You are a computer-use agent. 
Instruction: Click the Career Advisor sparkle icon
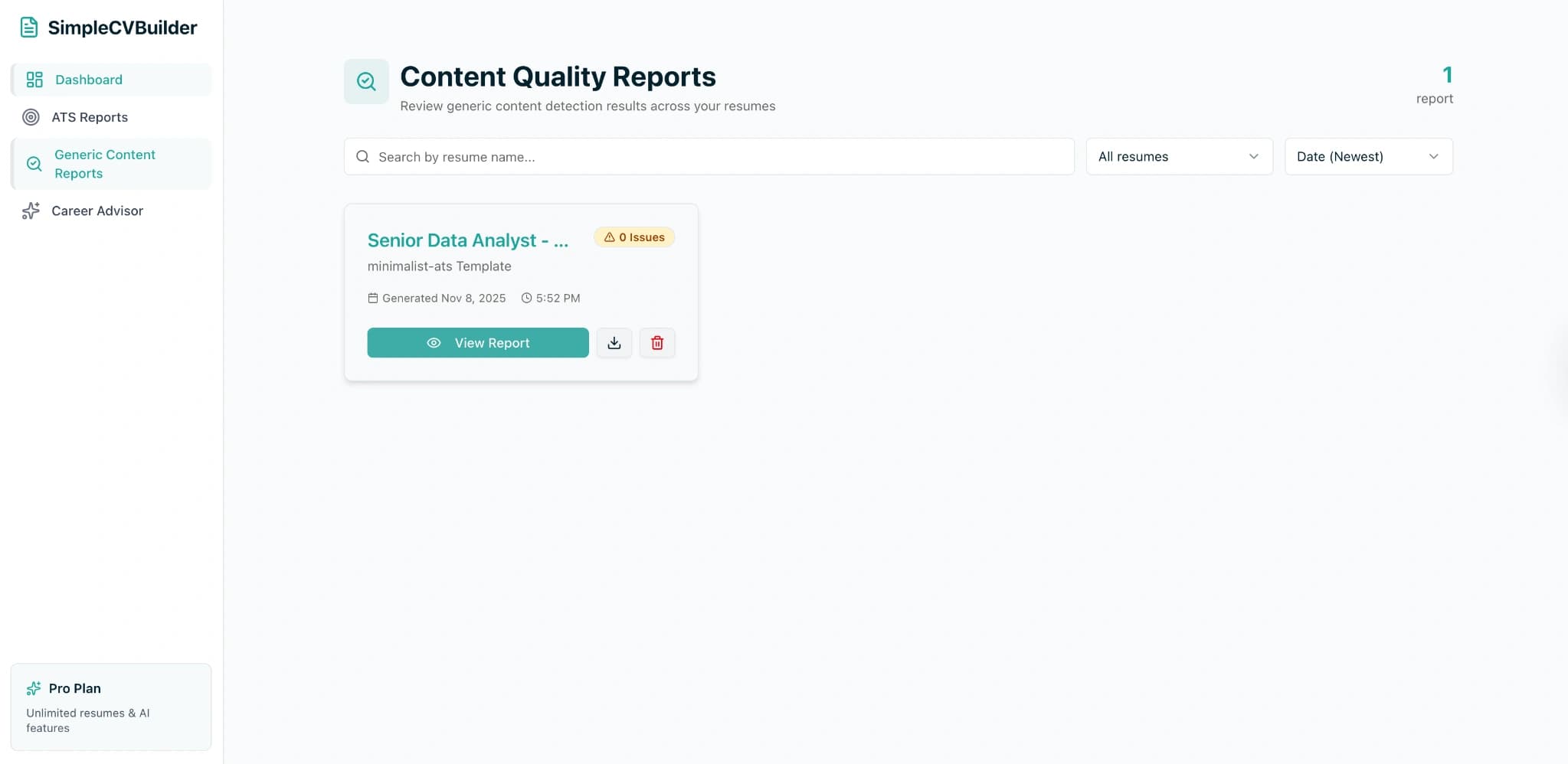tap(31, 211)
